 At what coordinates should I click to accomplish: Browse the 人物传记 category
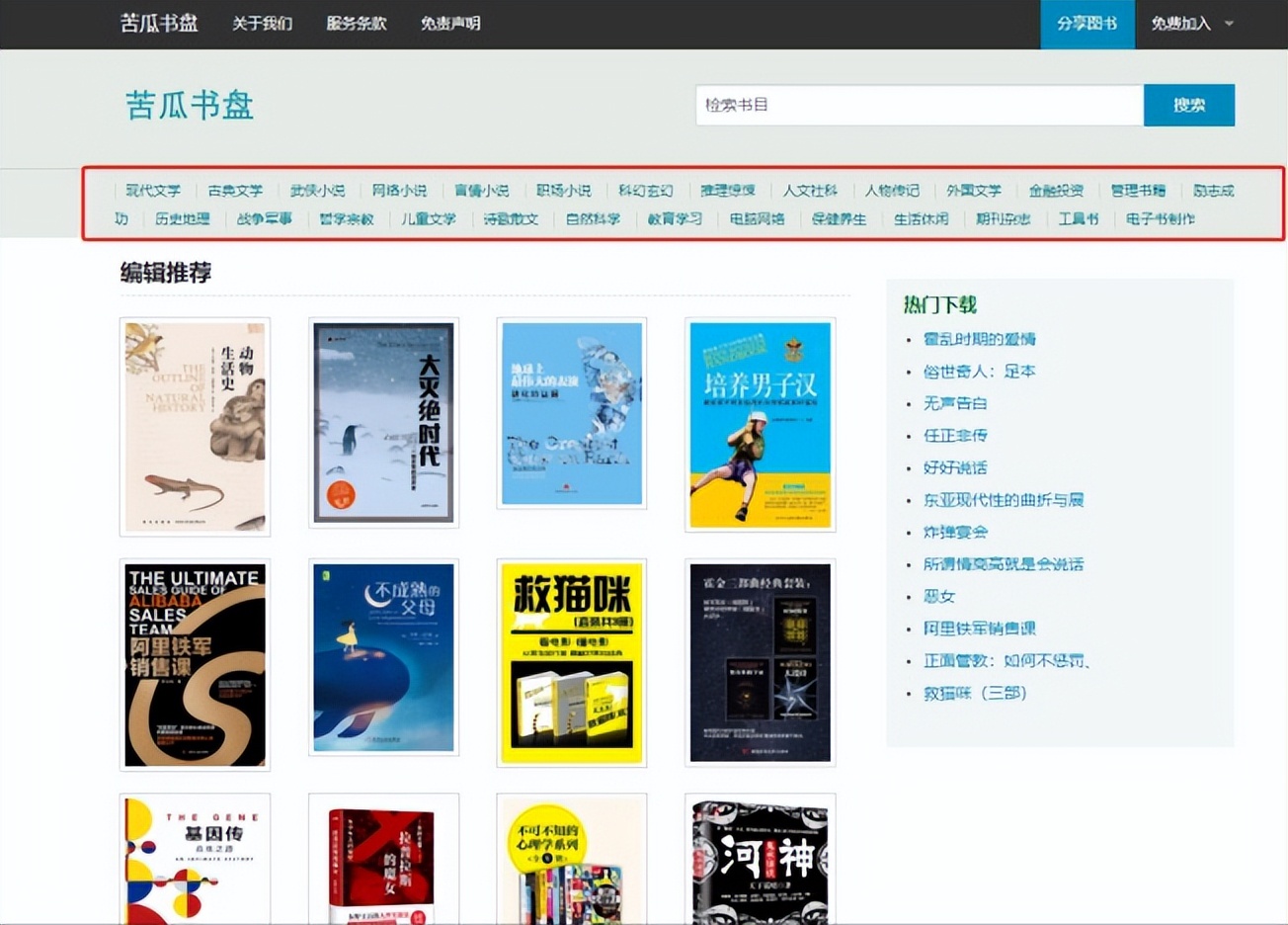click(x=891, y=190)
